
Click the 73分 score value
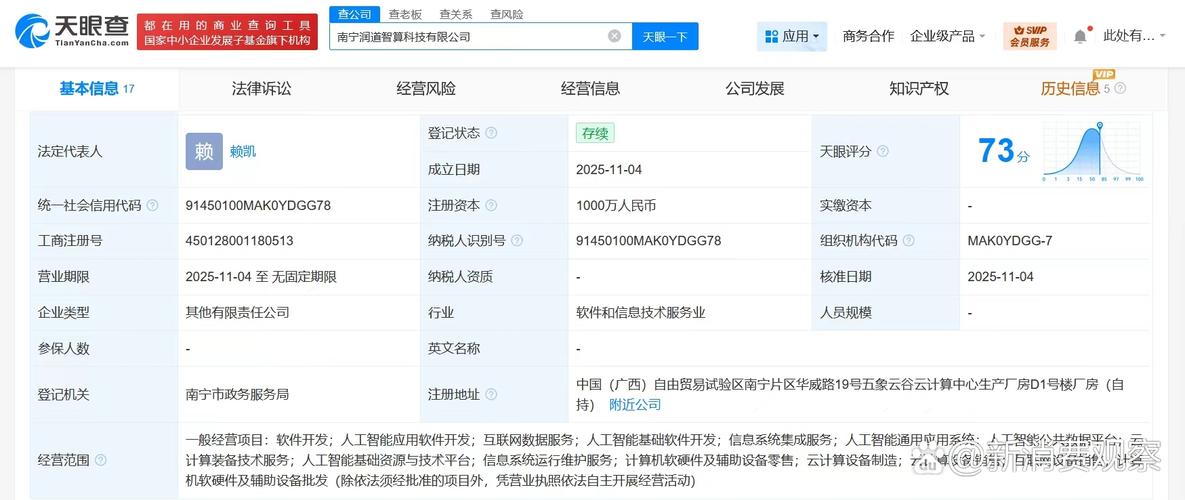(x=1004, y=150)
